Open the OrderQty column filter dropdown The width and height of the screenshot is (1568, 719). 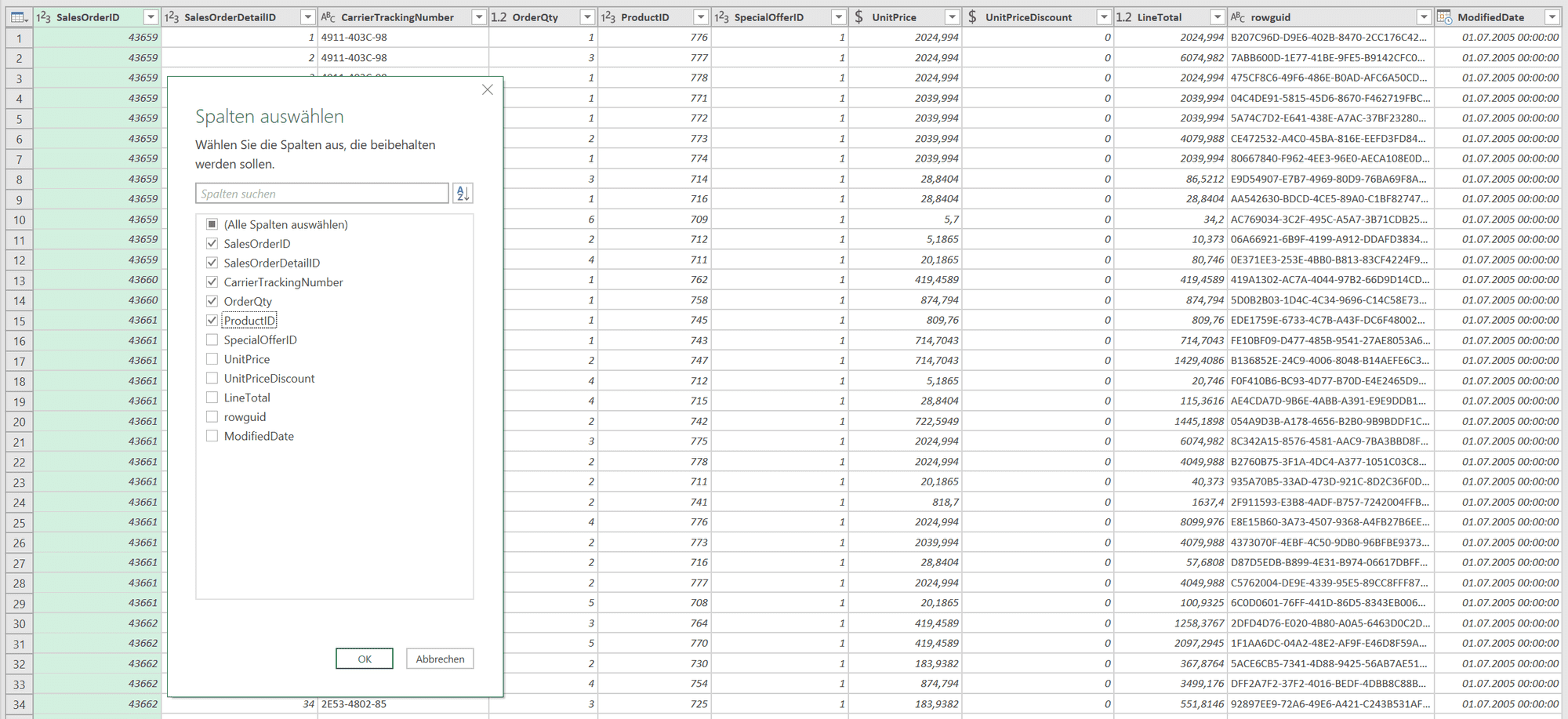pos(587,17)
